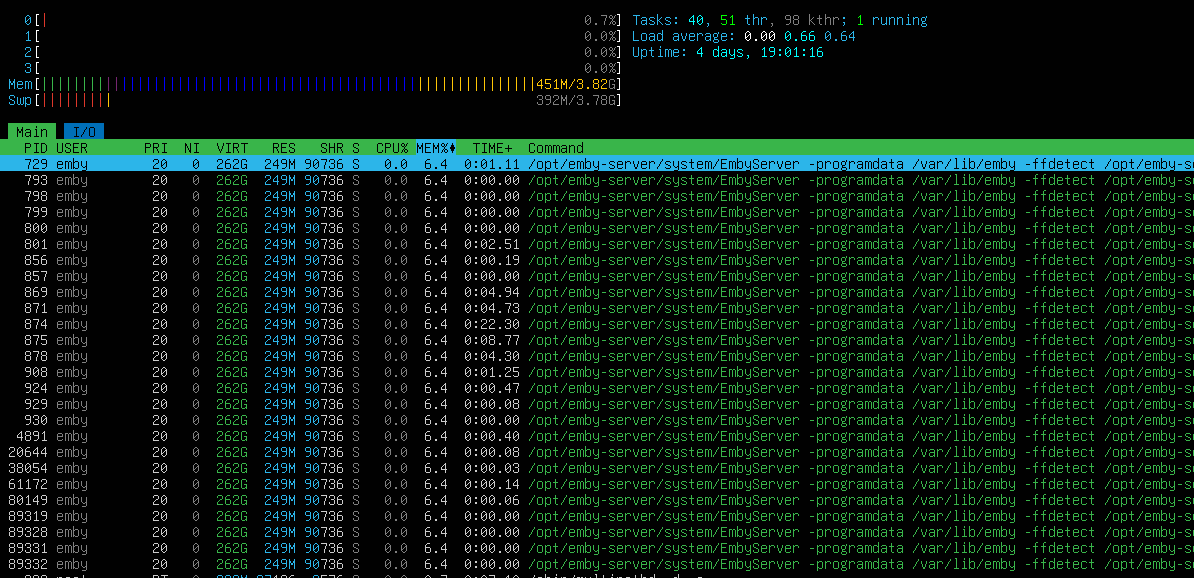The image size is (1194, 578).
Task: Select process row with PID 4891
Action: [597, 436]
